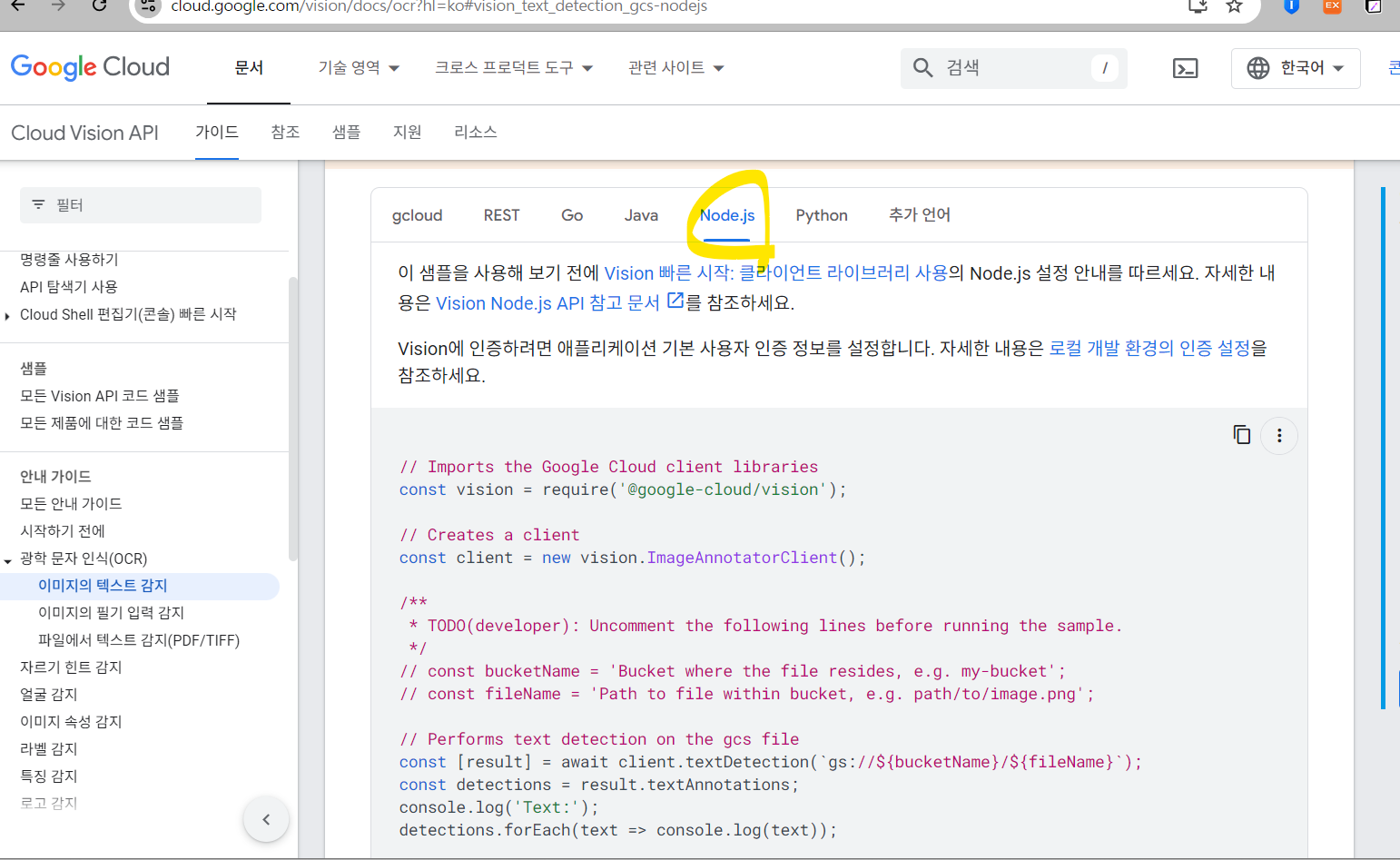Open 얼굴 감지 in sidebar
Image resolution: width=1400 pixels, height=860 pixels.
click(x=49, y=695)
